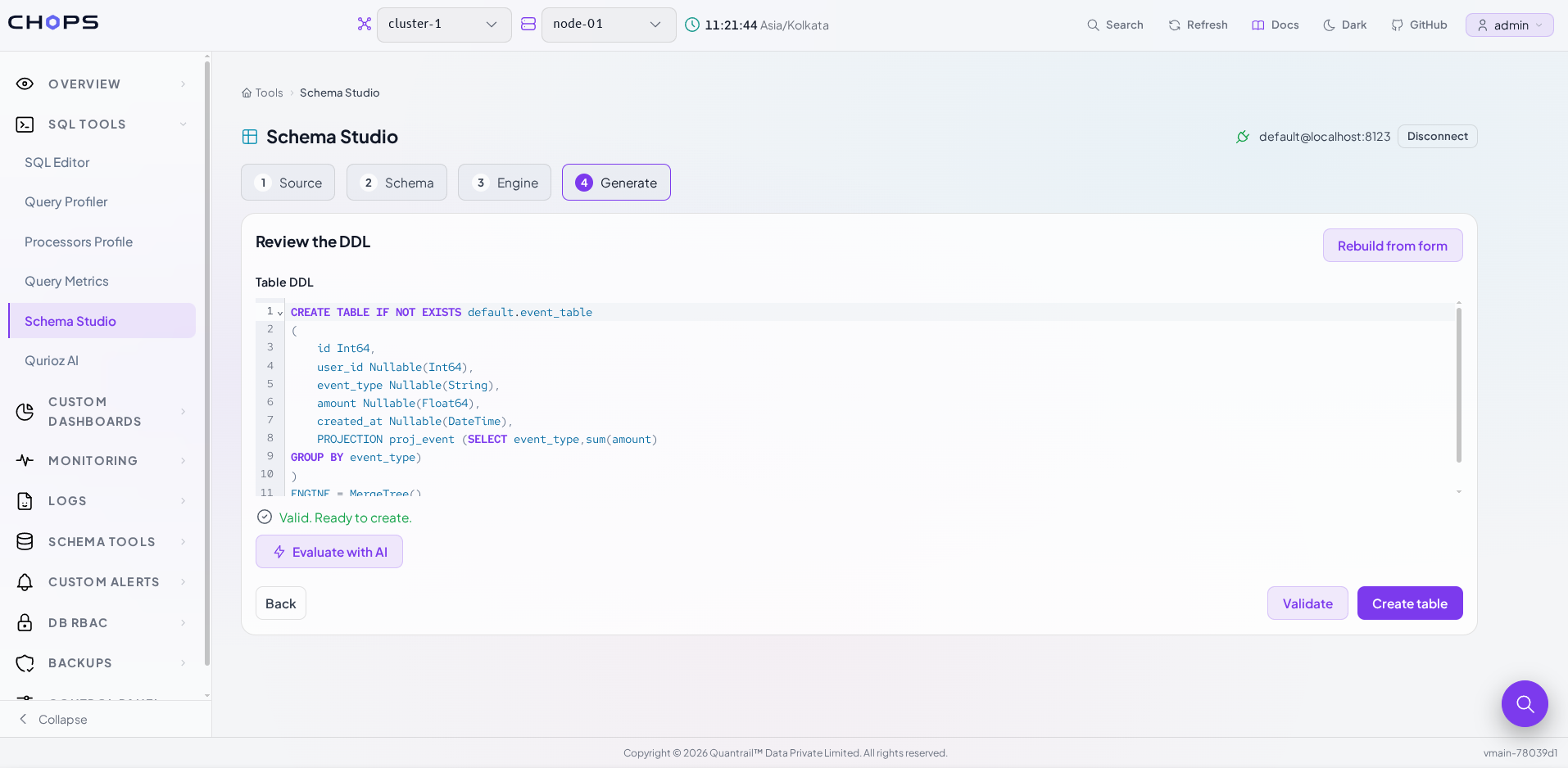This screenshot has width=1568, height=768.
Task: Refresh the page data
Action: 1198,25
